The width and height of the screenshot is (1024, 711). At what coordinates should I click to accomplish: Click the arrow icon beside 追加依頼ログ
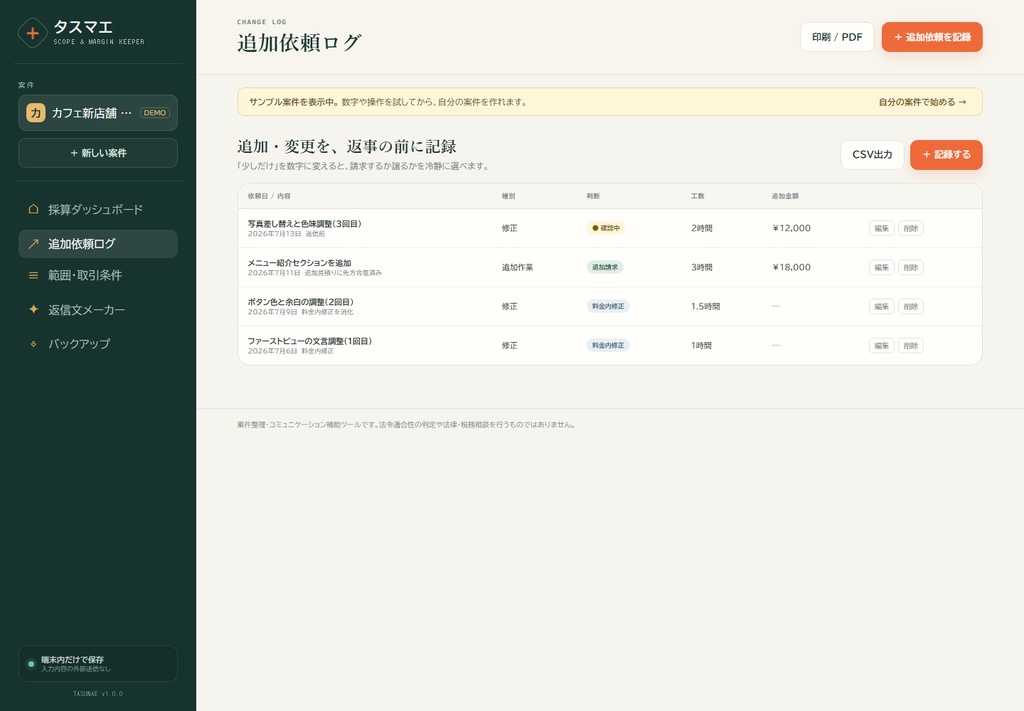click(x=33, y=244)
